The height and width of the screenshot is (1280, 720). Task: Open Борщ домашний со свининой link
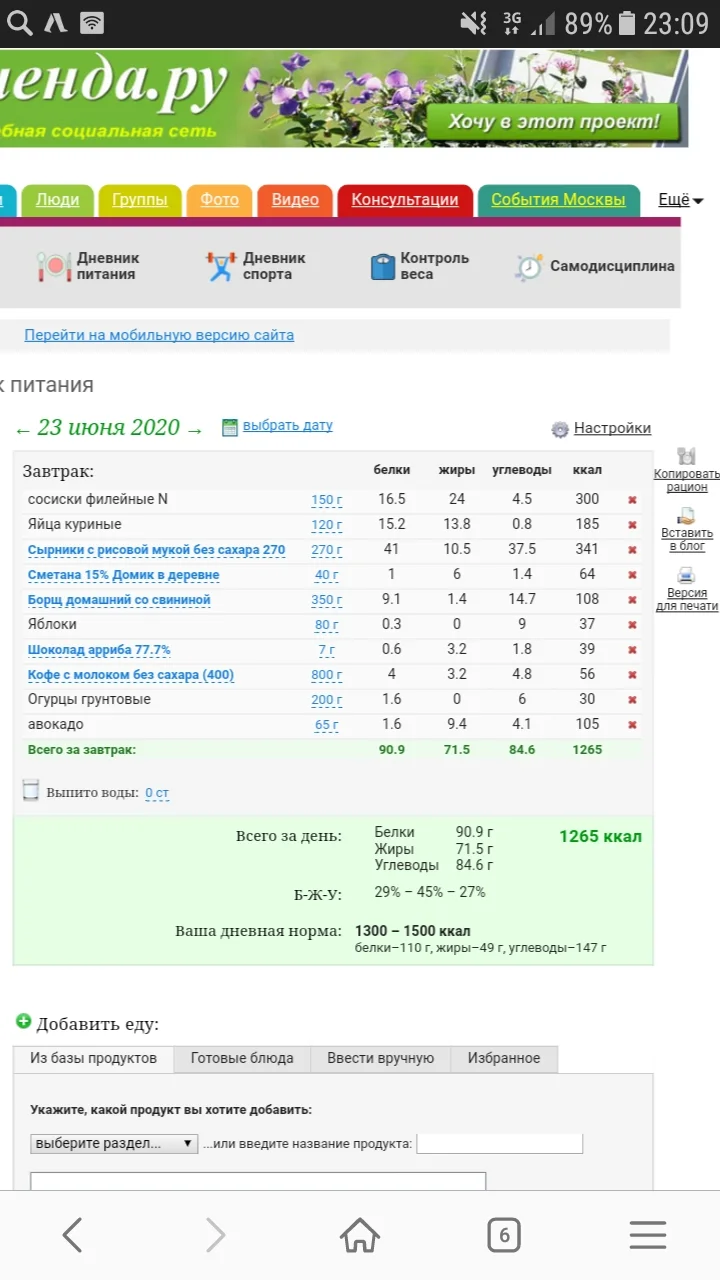pyautogui.click(x=119, y=600)
